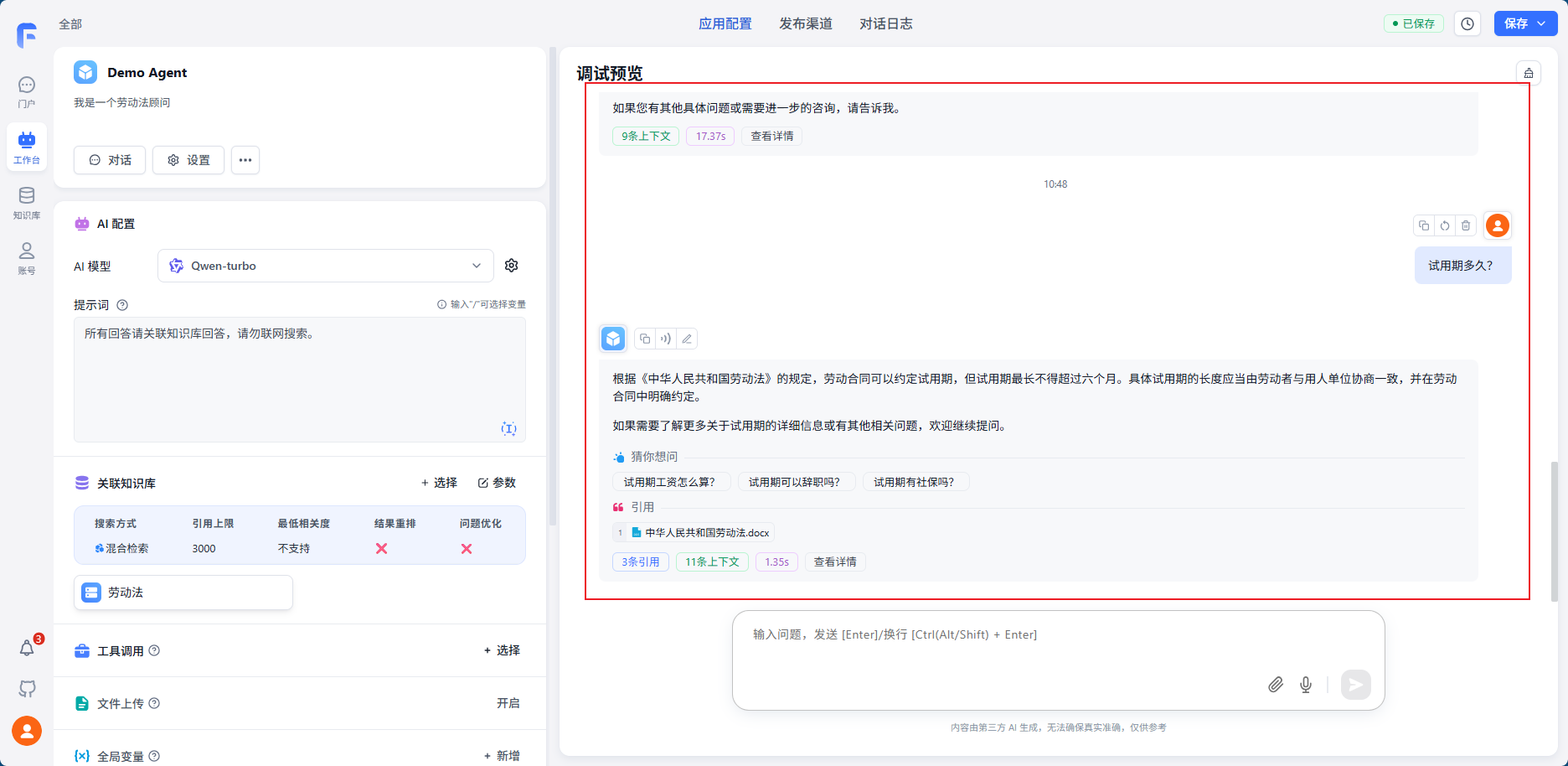
Task: Click the 查看详情 button under the latest reply
Action: [834, 562]
